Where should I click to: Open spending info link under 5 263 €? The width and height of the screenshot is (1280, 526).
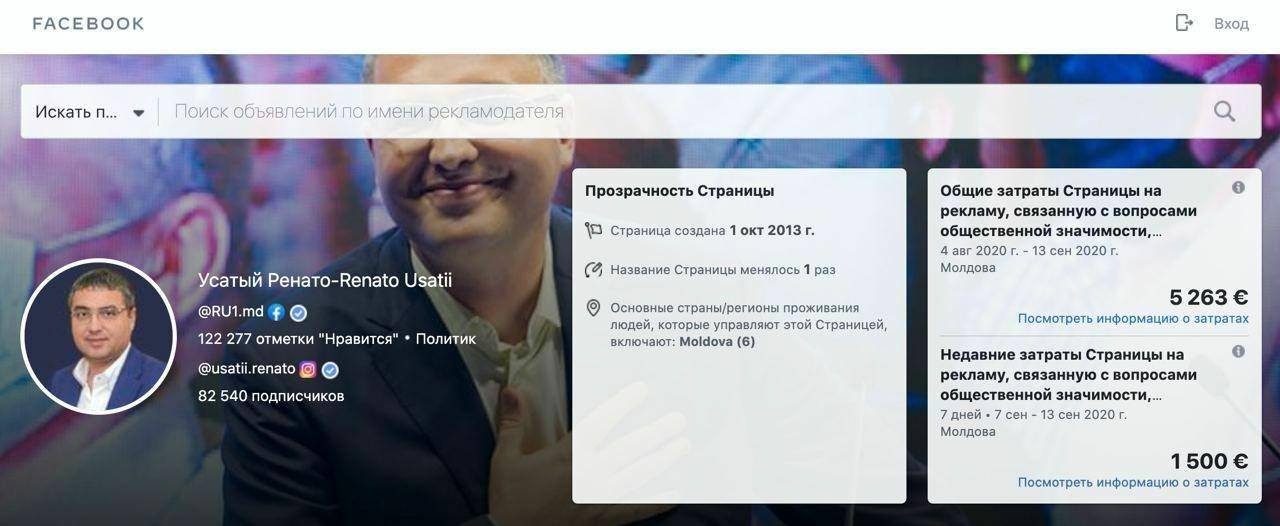(x=1133, y=319)
